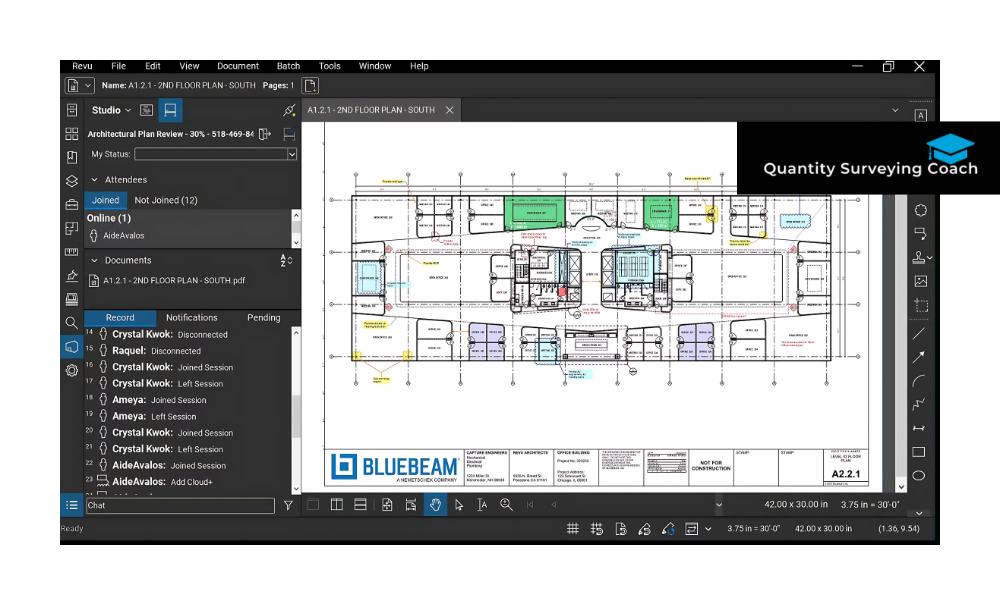The image size is (1000, 600).
Task: Toggle the grid display in status bar
Action: pyautogui.click(x=573, y=529)
